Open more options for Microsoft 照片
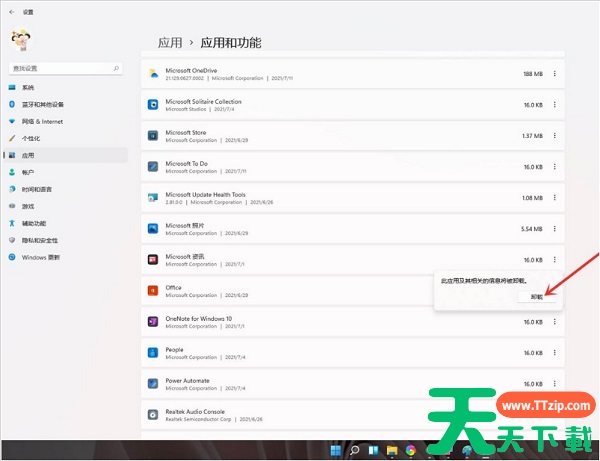The width and height of the screenshot is (600, 461). tap(554, 228)
